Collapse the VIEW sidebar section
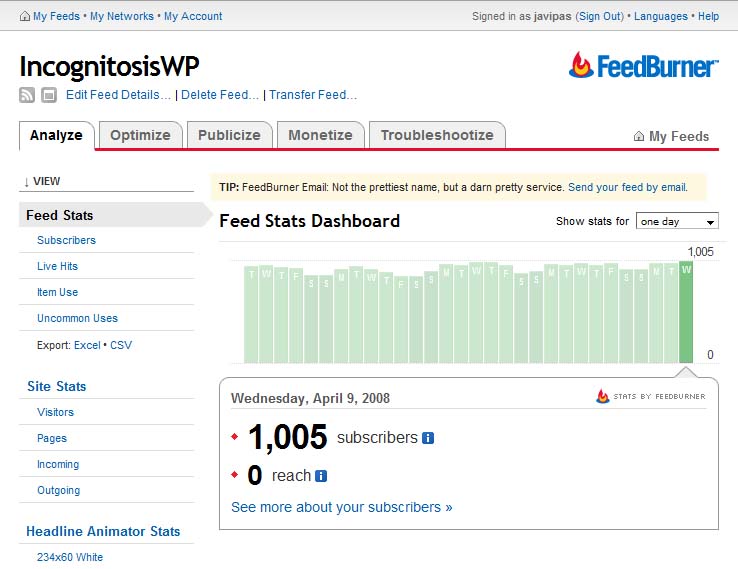The image size is (738, 569). pyautogui.click(x=41, y=182)
